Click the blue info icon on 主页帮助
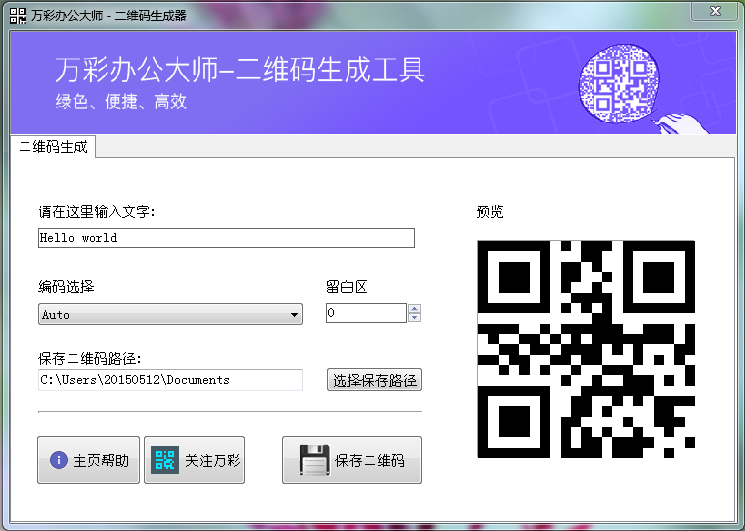The image size is (745, 531). click(x=59, y=460)
